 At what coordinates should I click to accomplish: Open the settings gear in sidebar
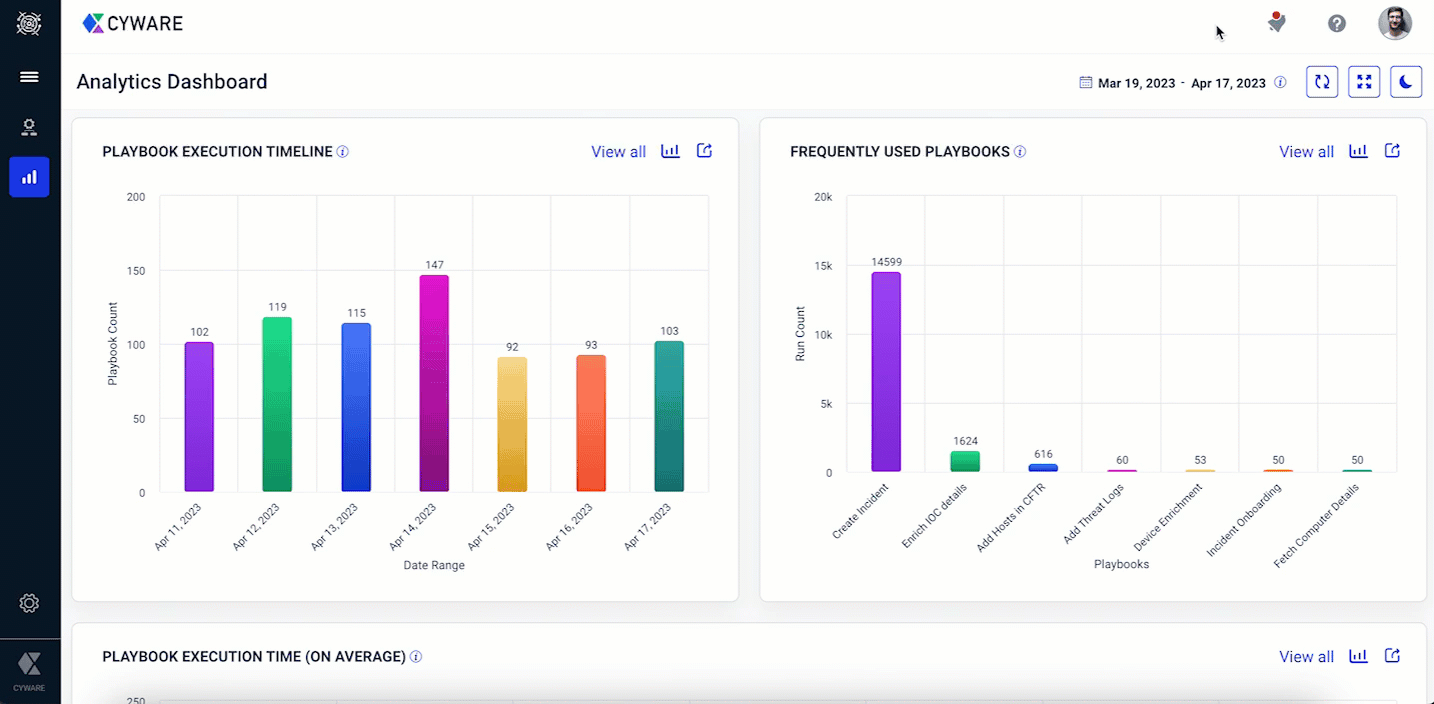(x=29, y=603)
